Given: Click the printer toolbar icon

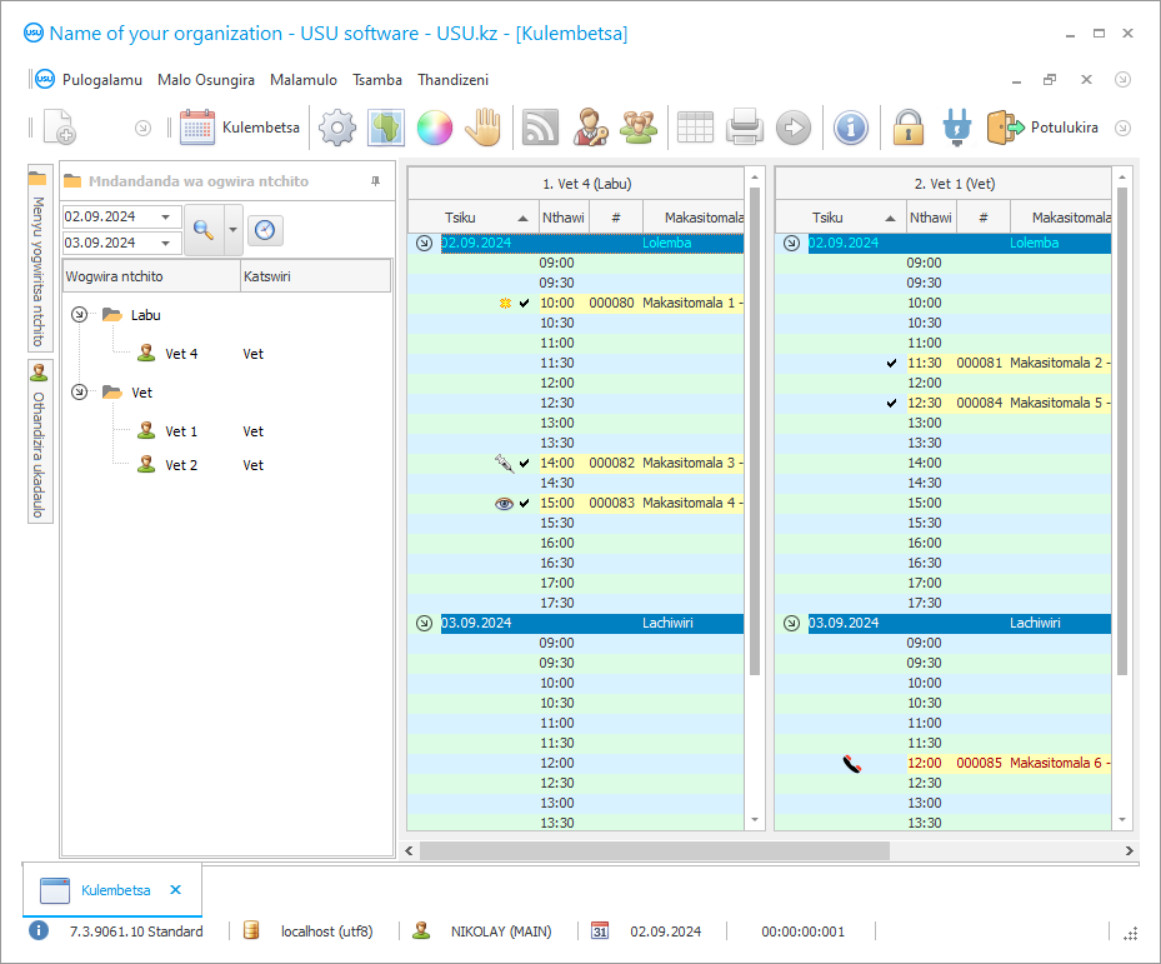Looking at the screenshot, I should pyautogui.click(x=745, y=128).
